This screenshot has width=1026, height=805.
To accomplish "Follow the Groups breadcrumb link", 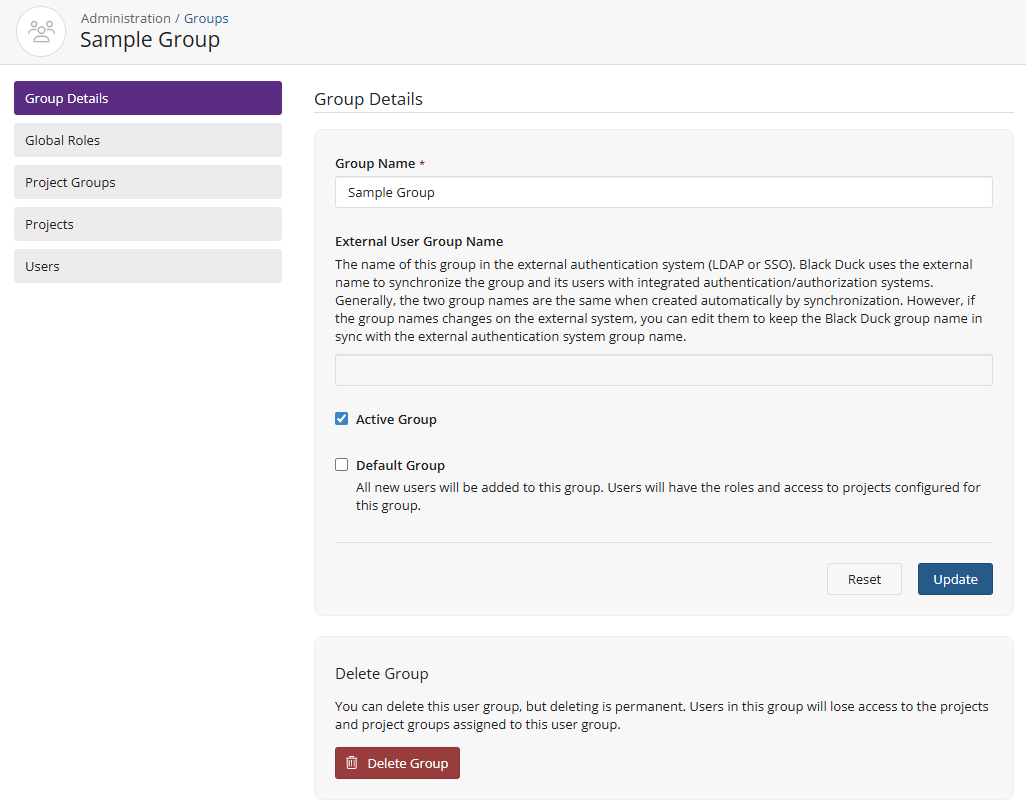I will point(206,18).
